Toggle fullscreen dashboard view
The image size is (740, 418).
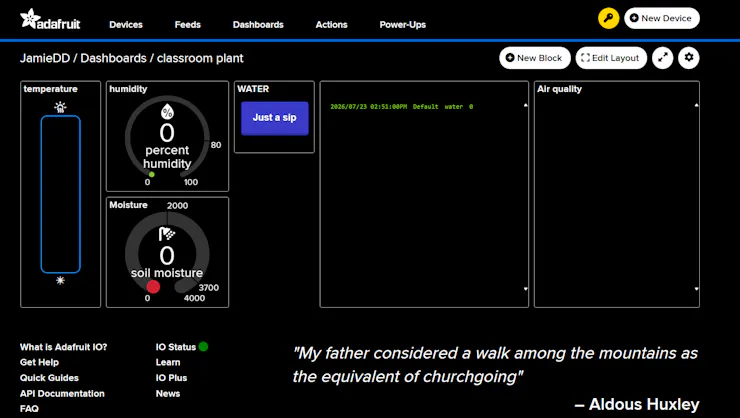pyautogui.click(x=663, y=58)
